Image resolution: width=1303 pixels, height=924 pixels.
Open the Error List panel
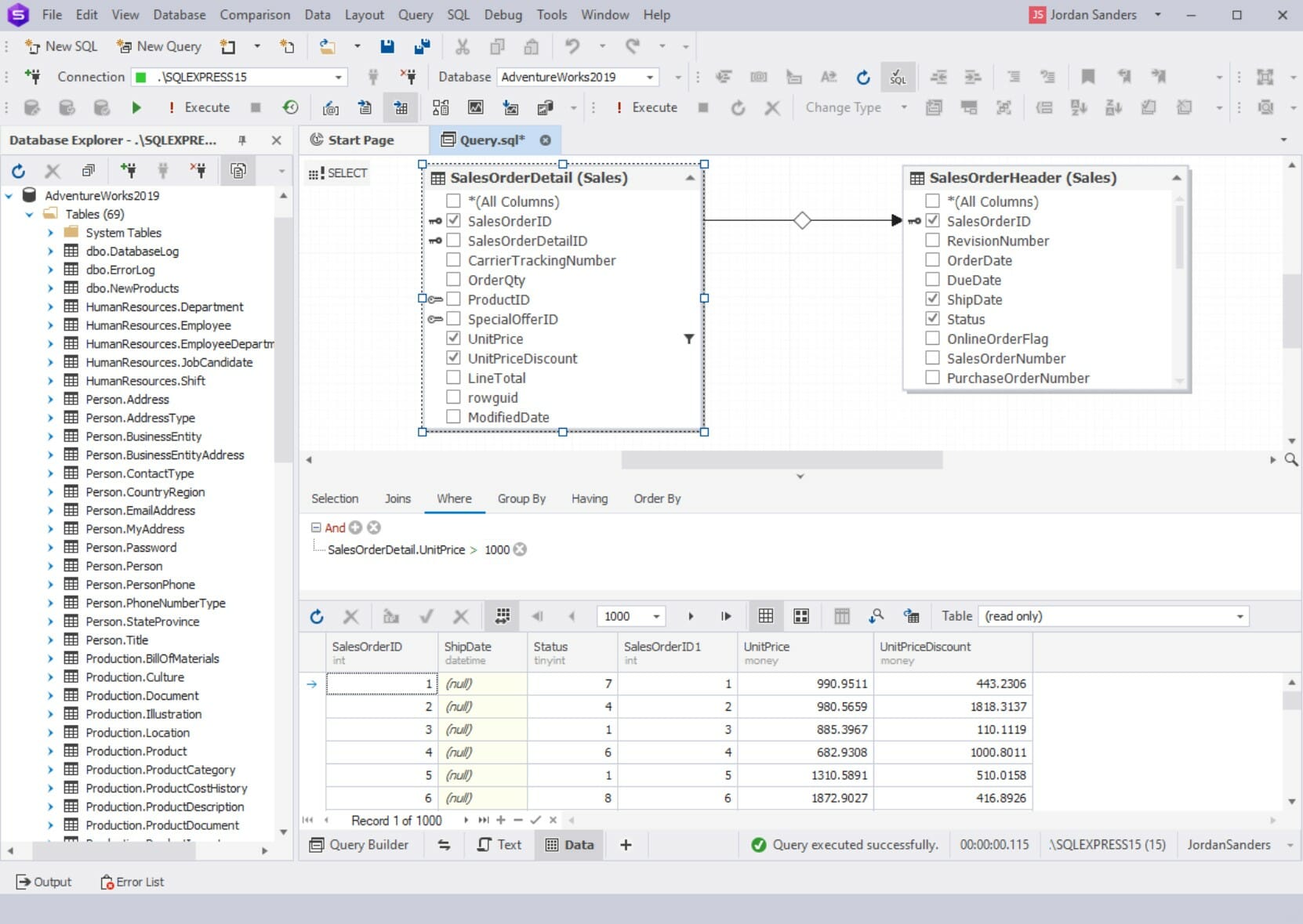132,882
